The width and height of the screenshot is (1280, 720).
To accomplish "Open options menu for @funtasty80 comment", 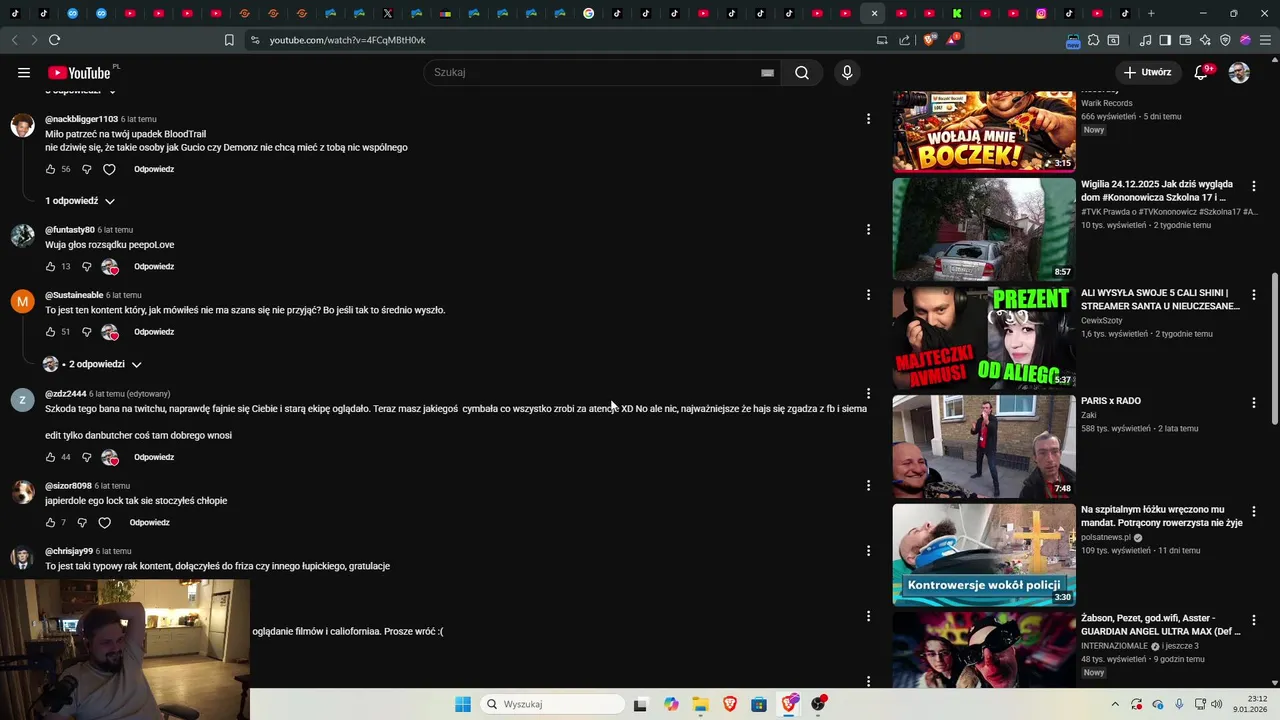I will pyautogui.click(x=868, y=230).
